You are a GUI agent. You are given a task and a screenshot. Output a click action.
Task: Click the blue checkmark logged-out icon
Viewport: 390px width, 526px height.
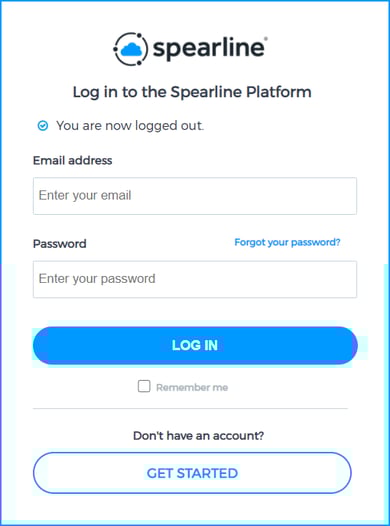(43, 126)
